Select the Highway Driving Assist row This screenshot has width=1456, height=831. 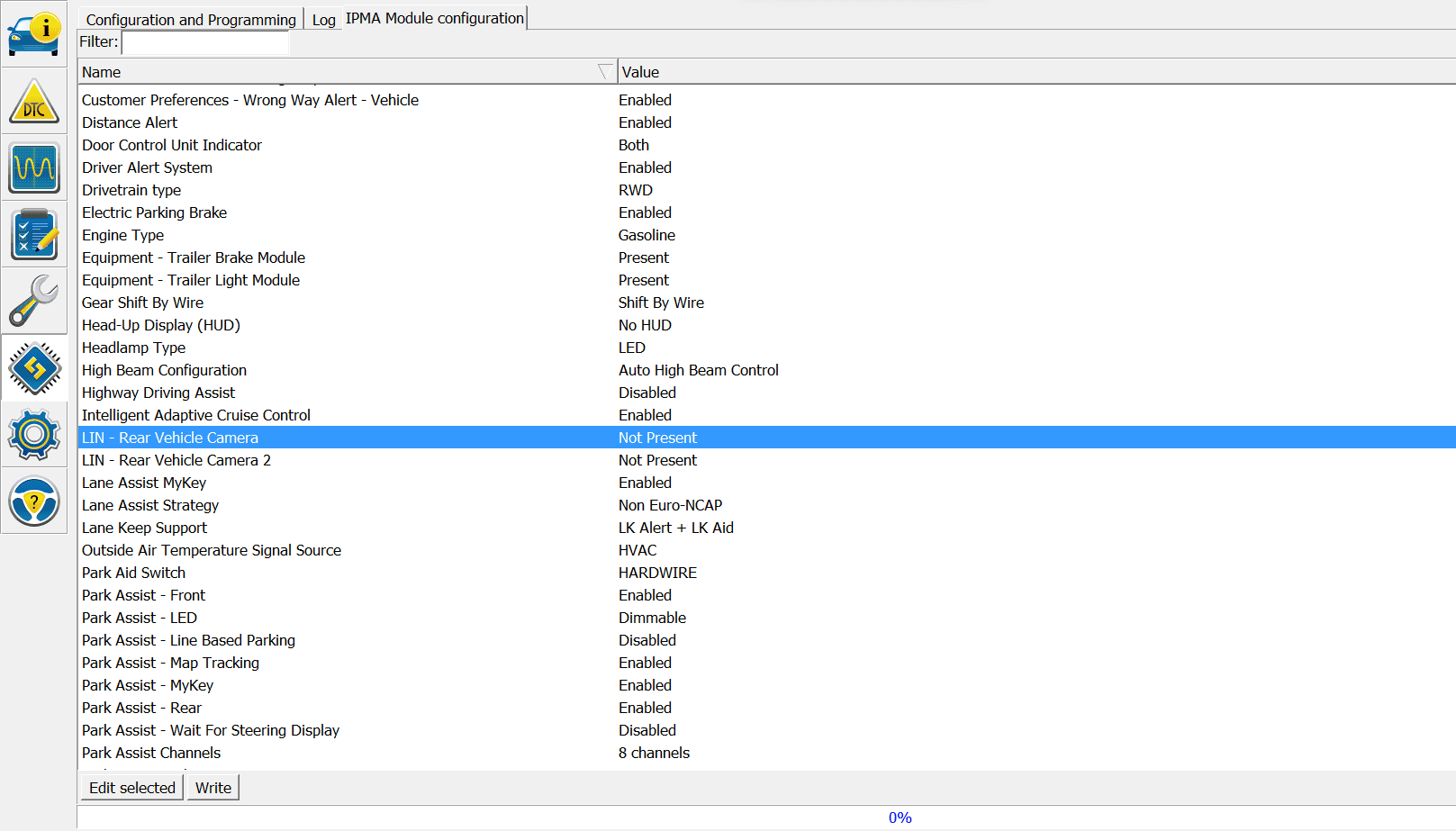[158, 393]
